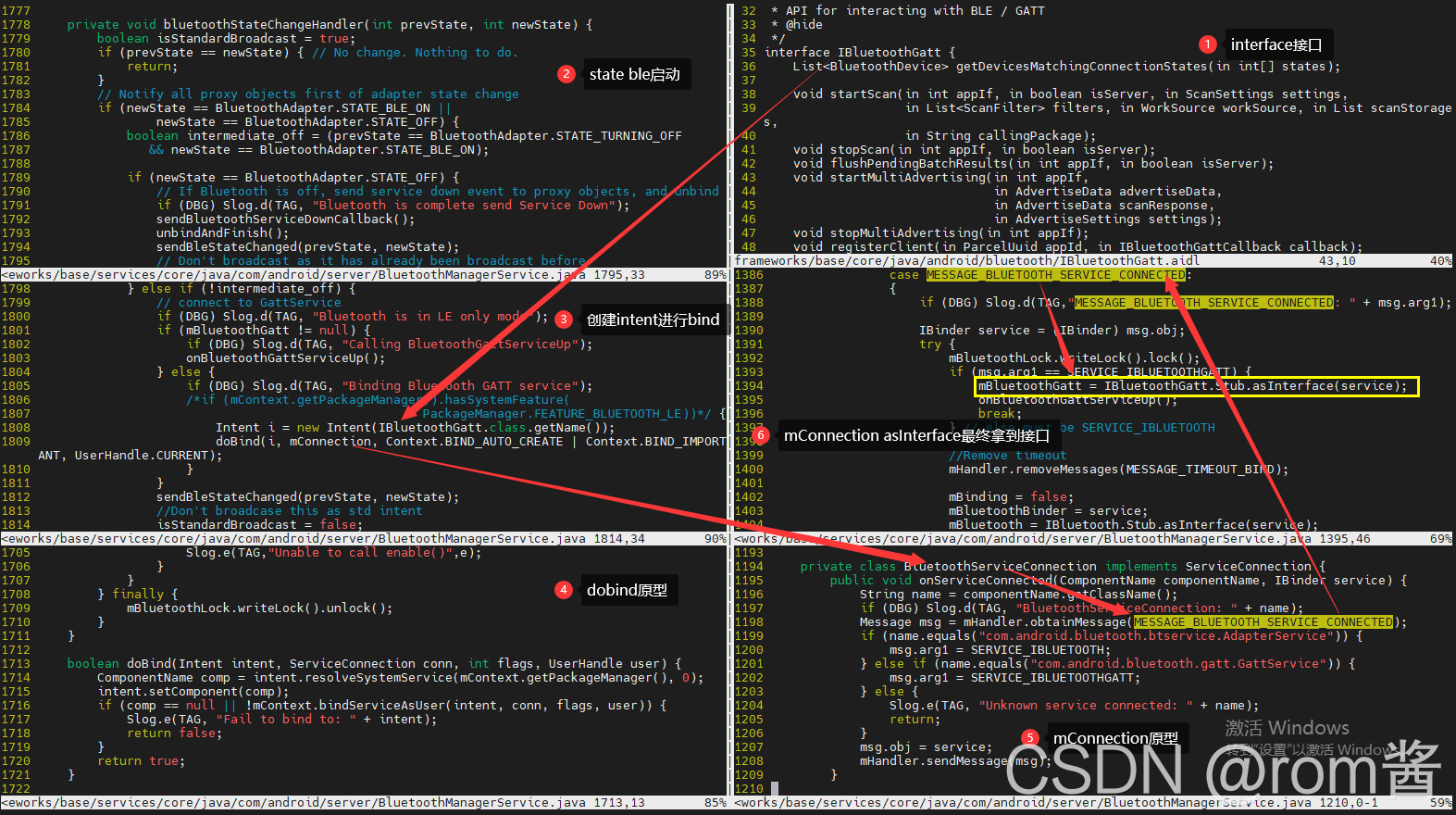The width and height of the screenshot is (1456, 815).
Task: Click 'sendBluetoothServiceDownCallback();' line
Action: coord(285,219)
